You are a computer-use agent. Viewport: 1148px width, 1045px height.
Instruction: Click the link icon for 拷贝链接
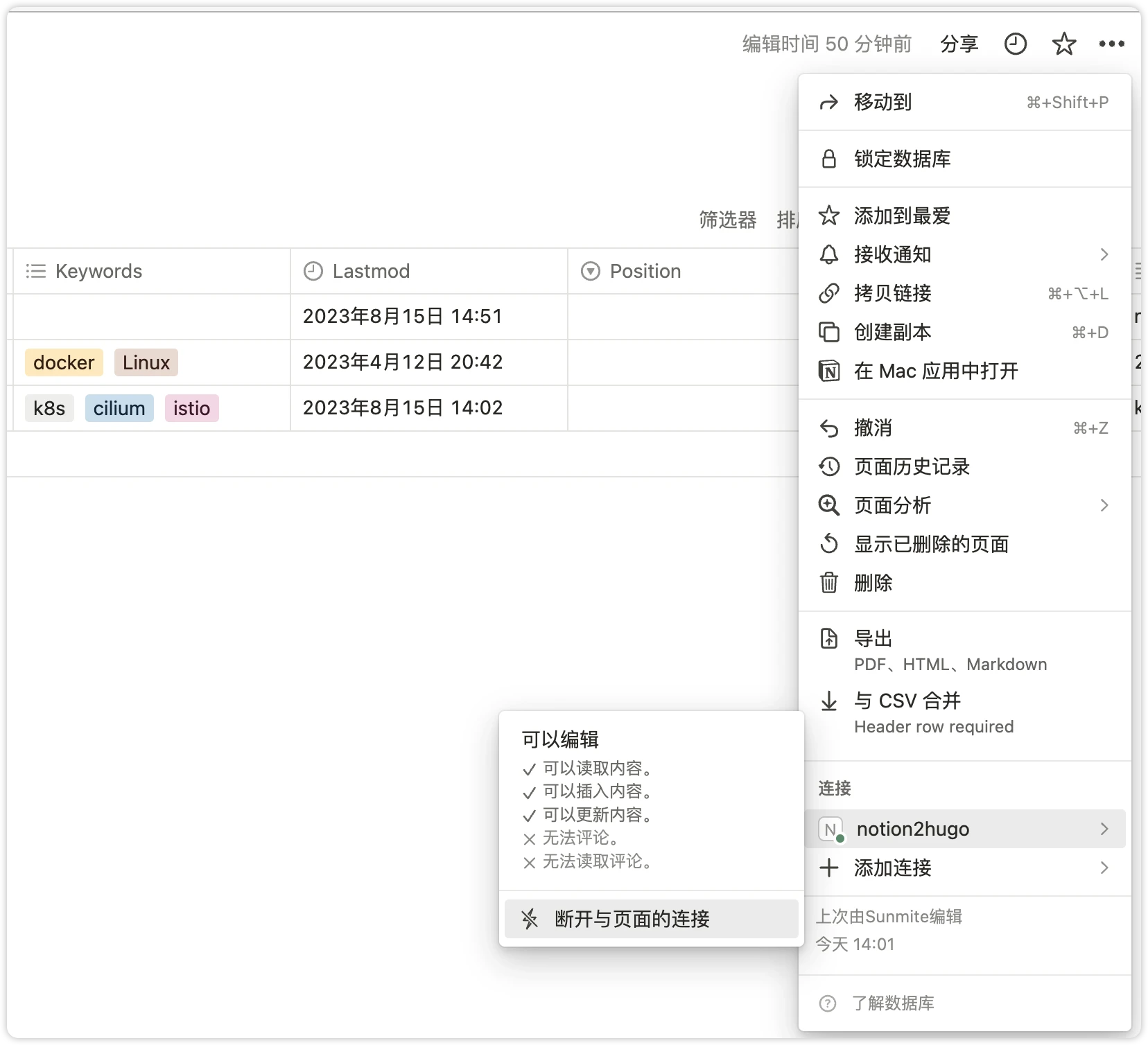[x=829, y=294]
